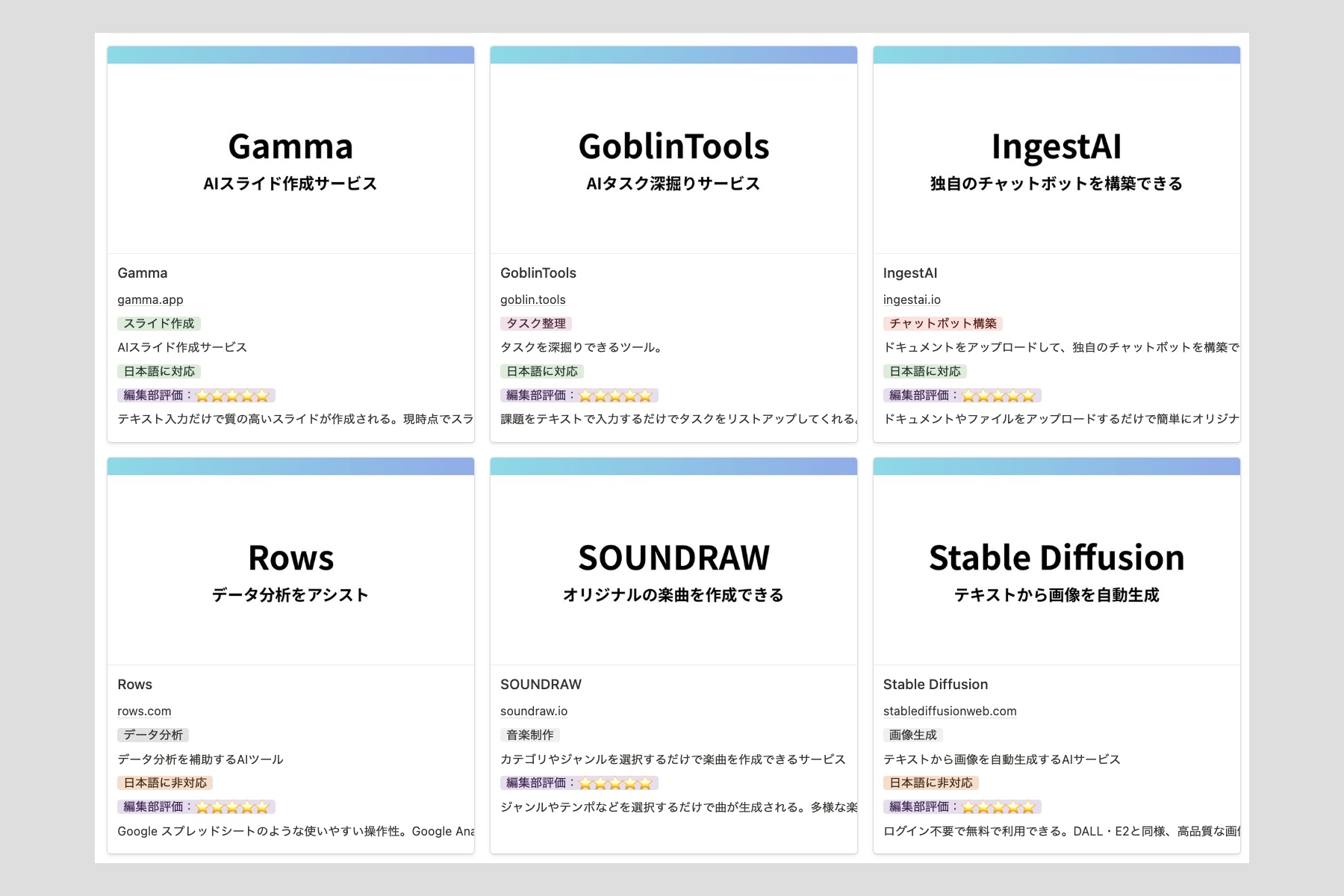This screenshot has height=896, width=1344.
Task: Open the SOUNDRAW card cover image
Action: tap(673, 561)
